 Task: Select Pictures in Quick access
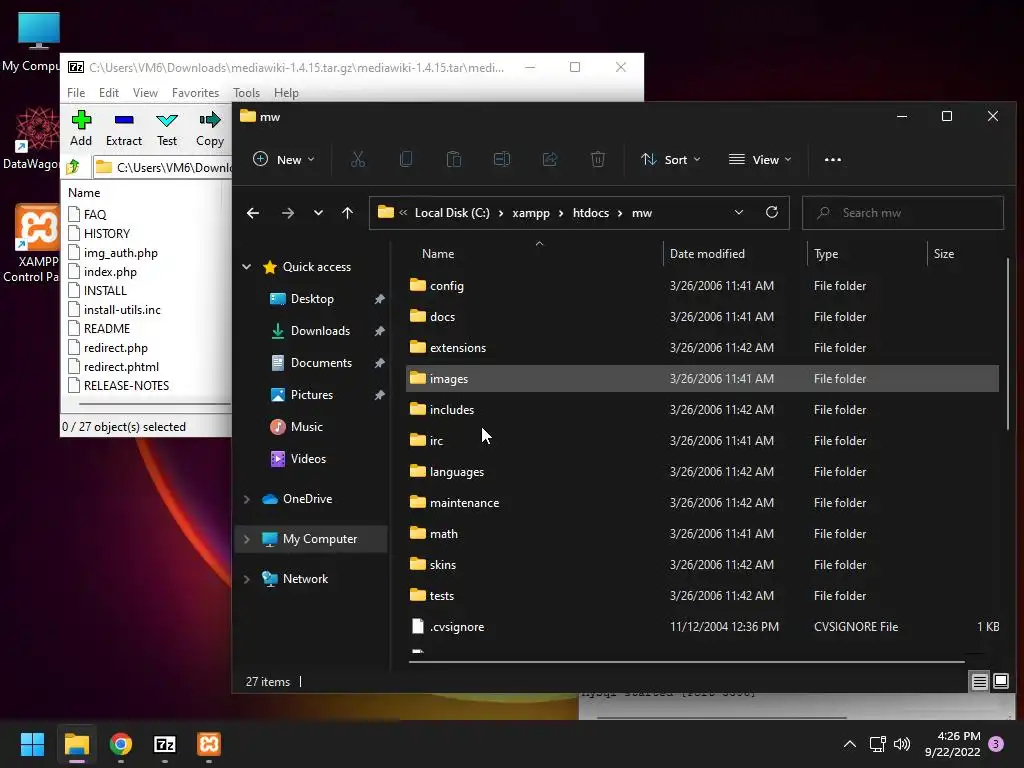pyautogui.click(x=312, y=394)
